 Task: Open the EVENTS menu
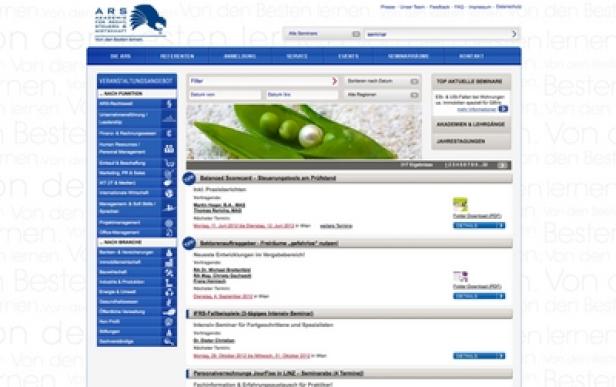[x=348, y=57]
